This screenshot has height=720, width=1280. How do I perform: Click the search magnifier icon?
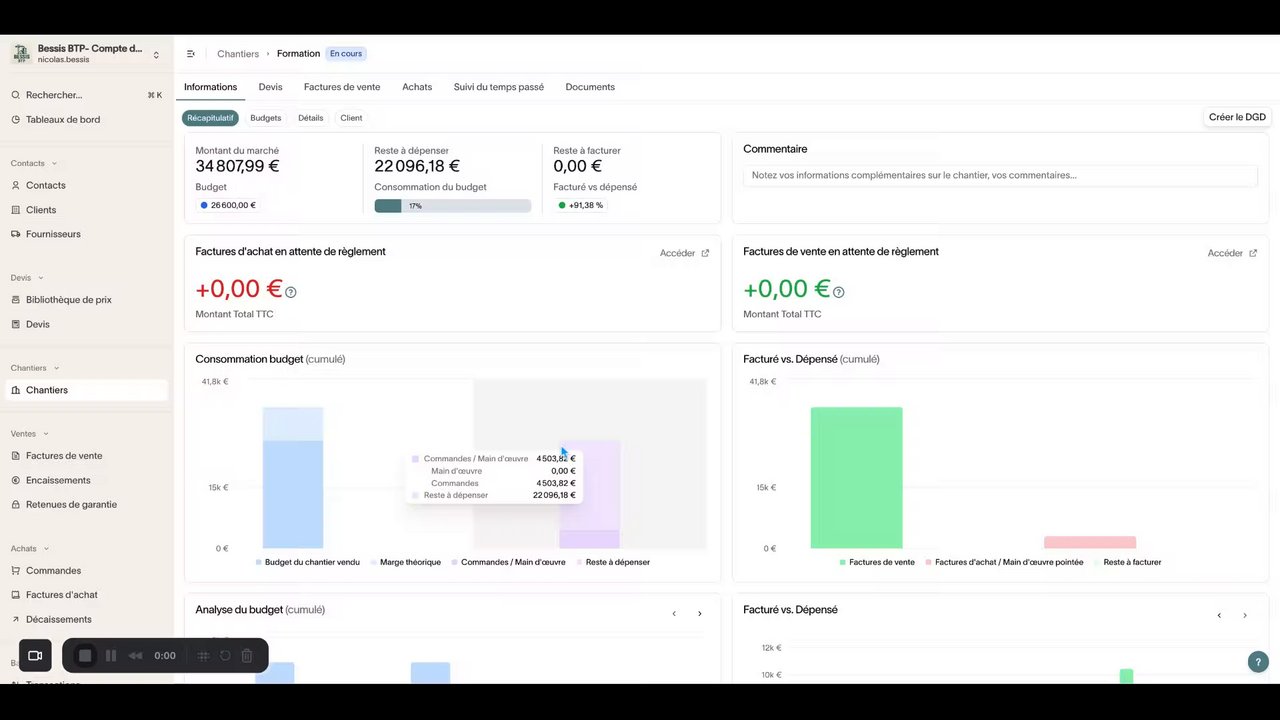(16, 95)
